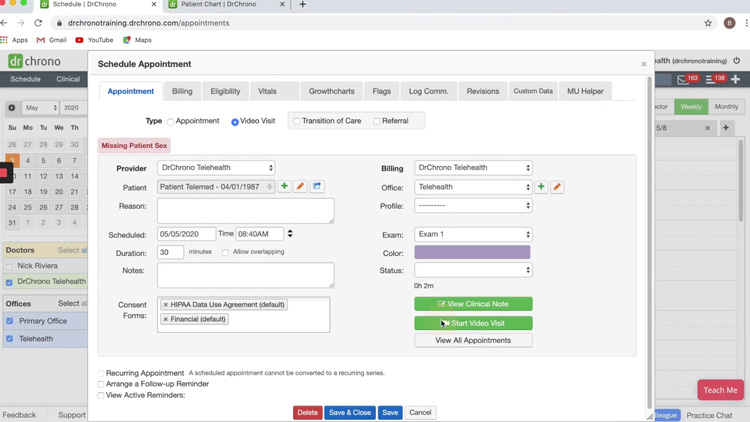Remove the Financial (default) consent form

pyautogui.click(x=165, y=319)
